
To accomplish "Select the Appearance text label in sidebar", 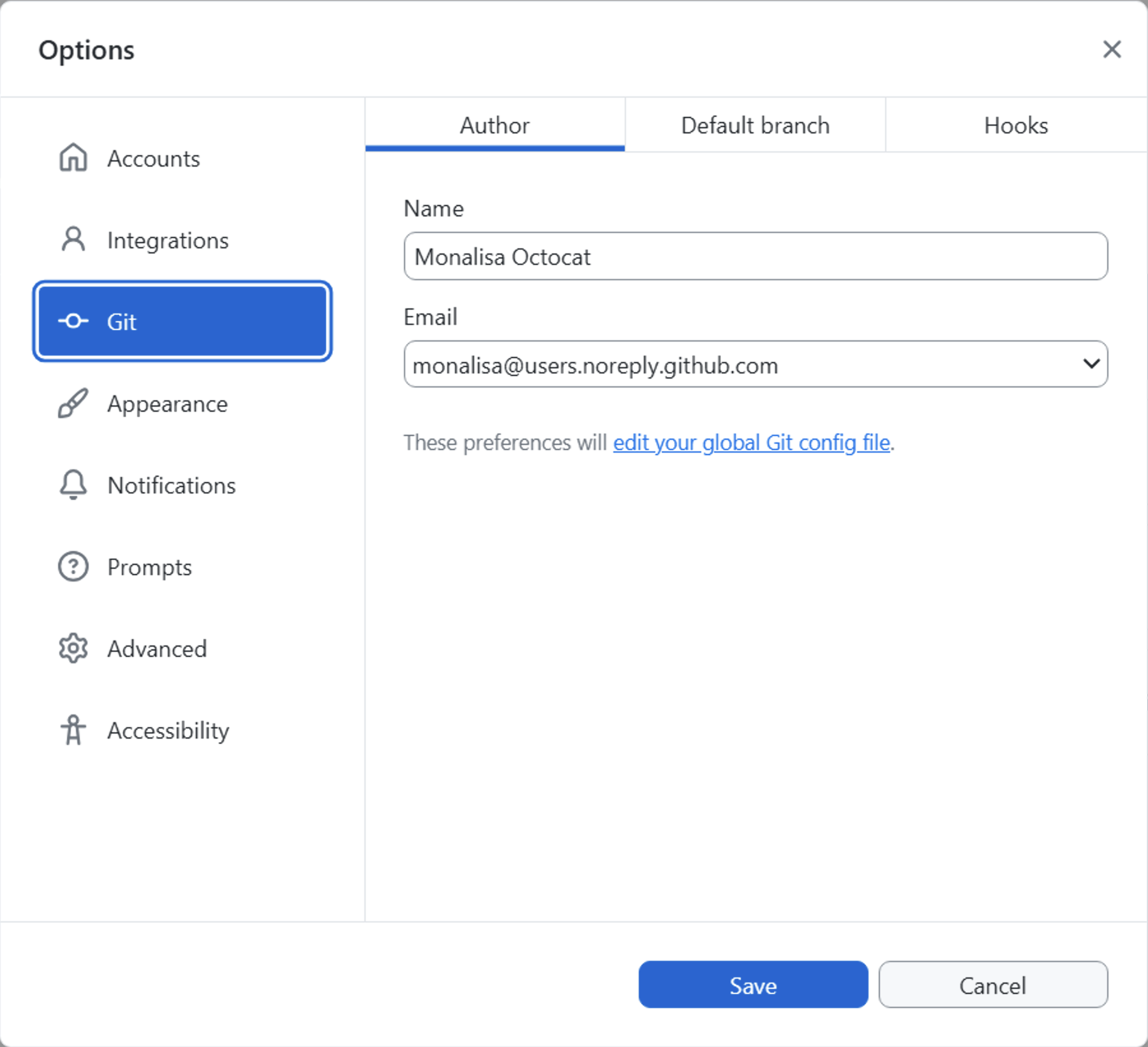I will pos(167,404).
